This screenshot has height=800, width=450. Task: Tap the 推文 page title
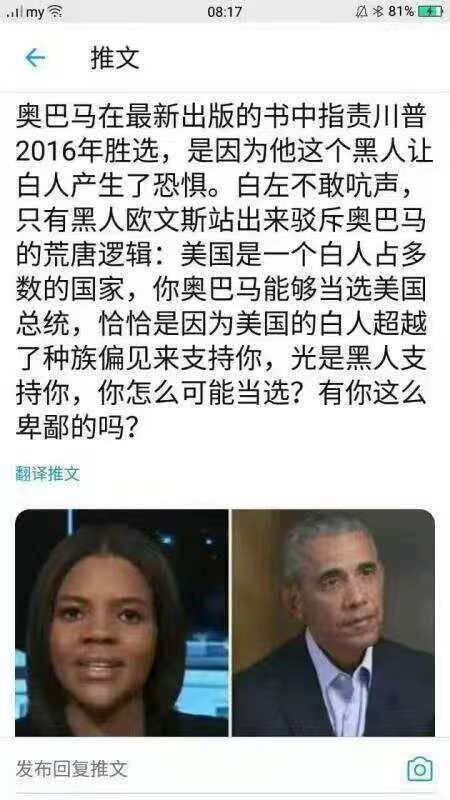tap(115, 58)
